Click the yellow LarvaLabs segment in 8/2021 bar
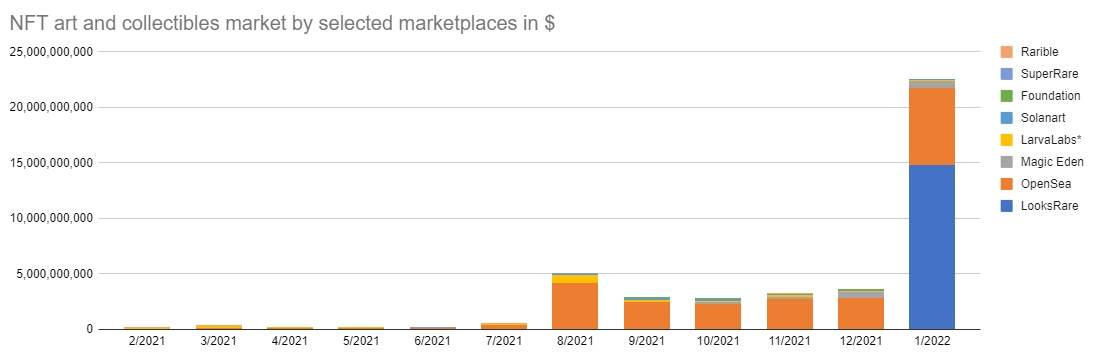Viewport: 1103px width, 362px height. click(575, 278)
